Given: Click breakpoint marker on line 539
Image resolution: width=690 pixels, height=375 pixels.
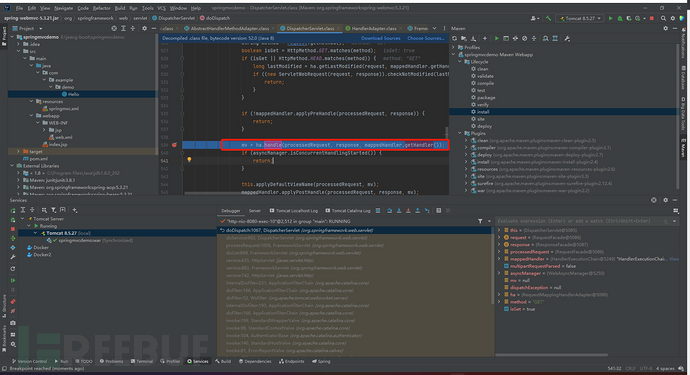Looking at the screenshot, I should 174,145.
